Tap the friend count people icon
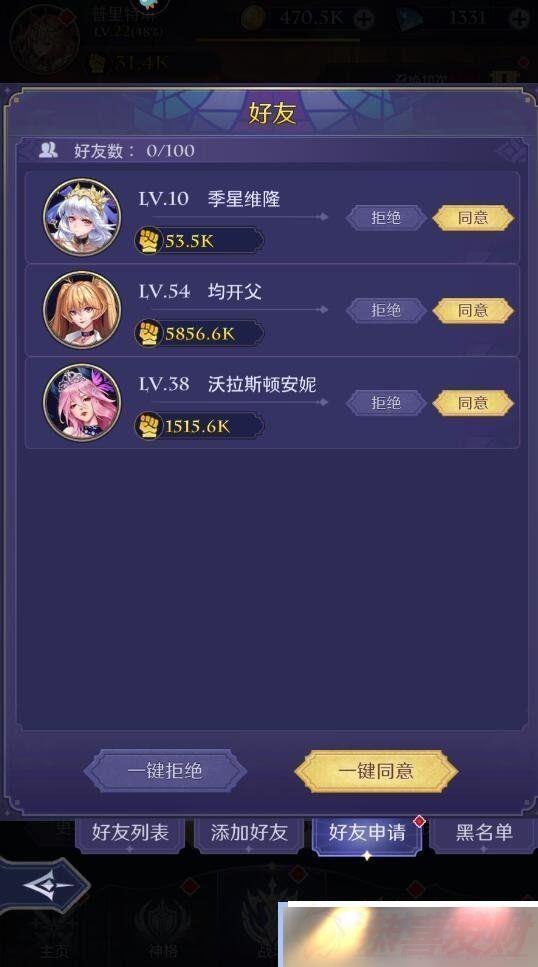 [48, 150]
